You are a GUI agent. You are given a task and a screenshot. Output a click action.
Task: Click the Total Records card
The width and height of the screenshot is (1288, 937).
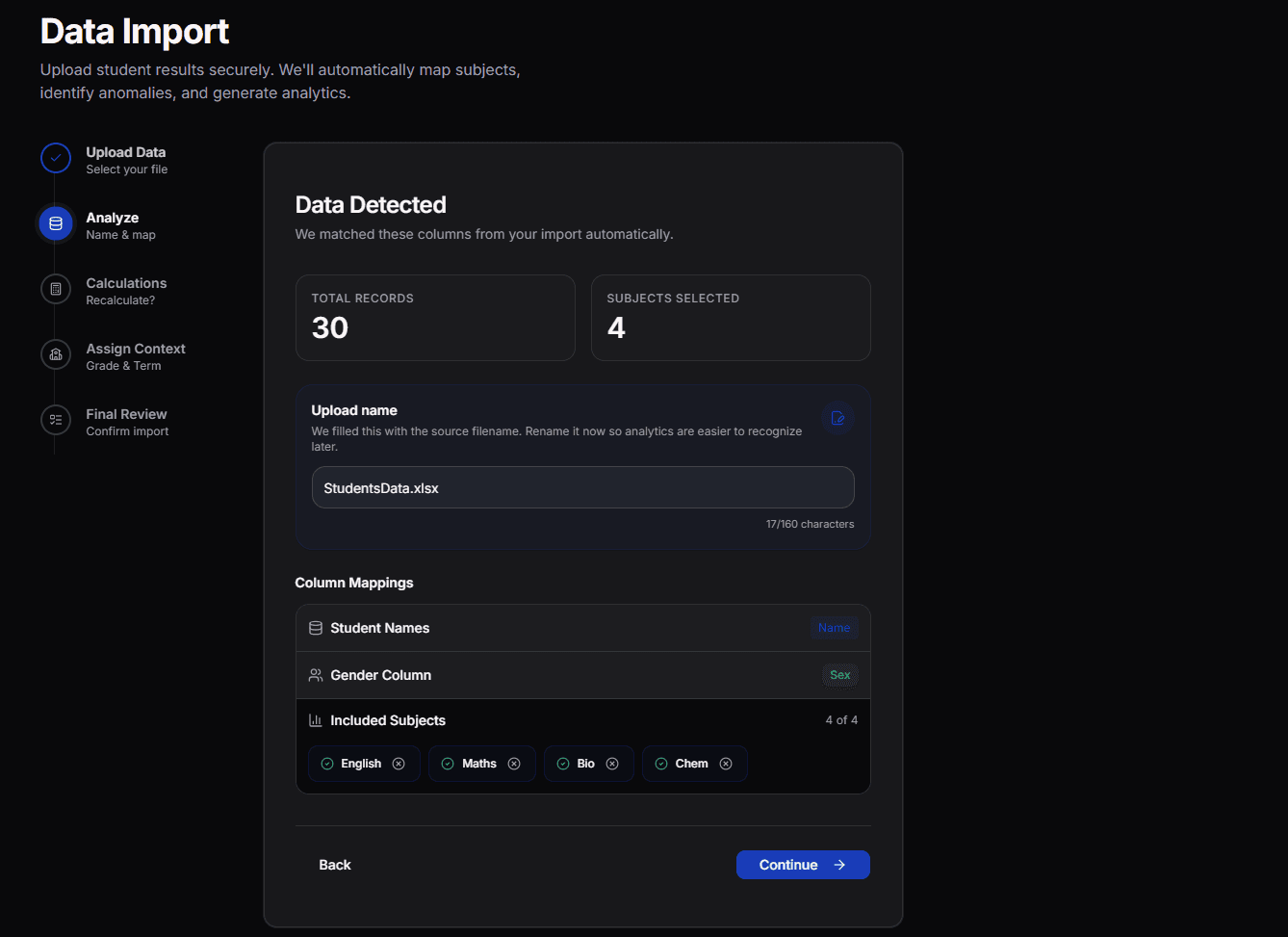(435, 318)
